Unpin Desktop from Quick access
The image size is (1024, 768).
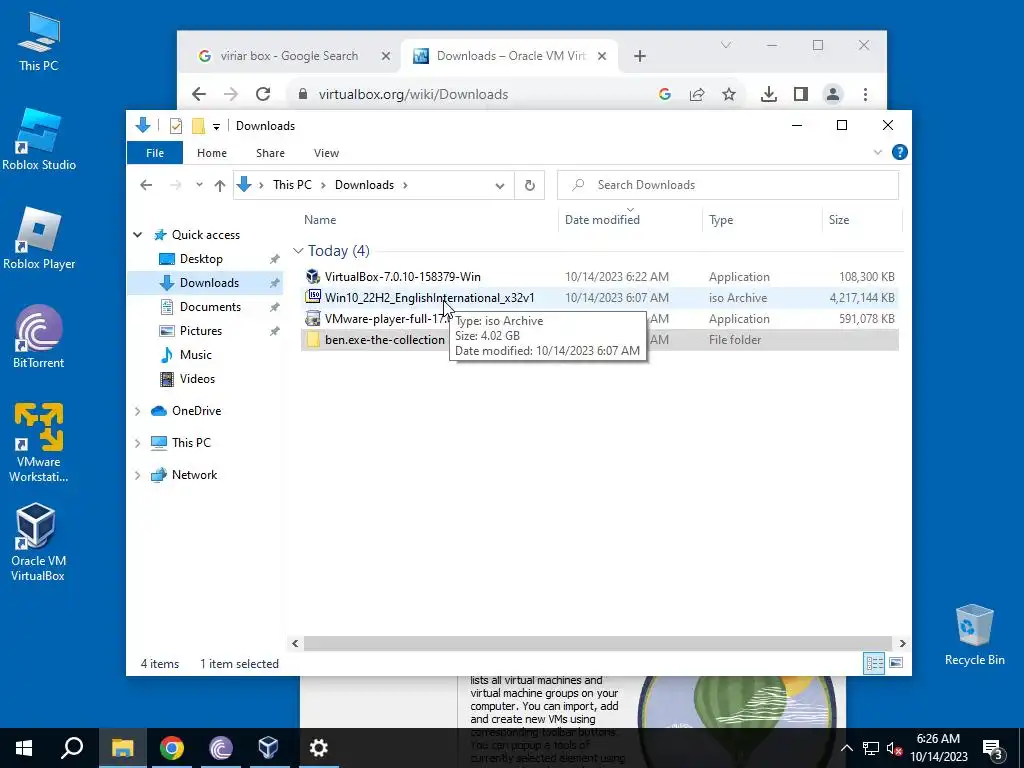pos(274,259)
